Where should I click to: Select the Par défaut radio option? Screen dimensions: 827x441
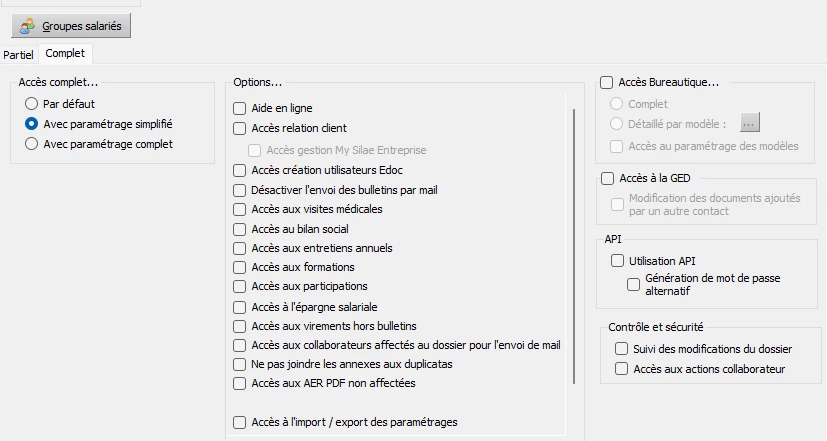(32, 104)
